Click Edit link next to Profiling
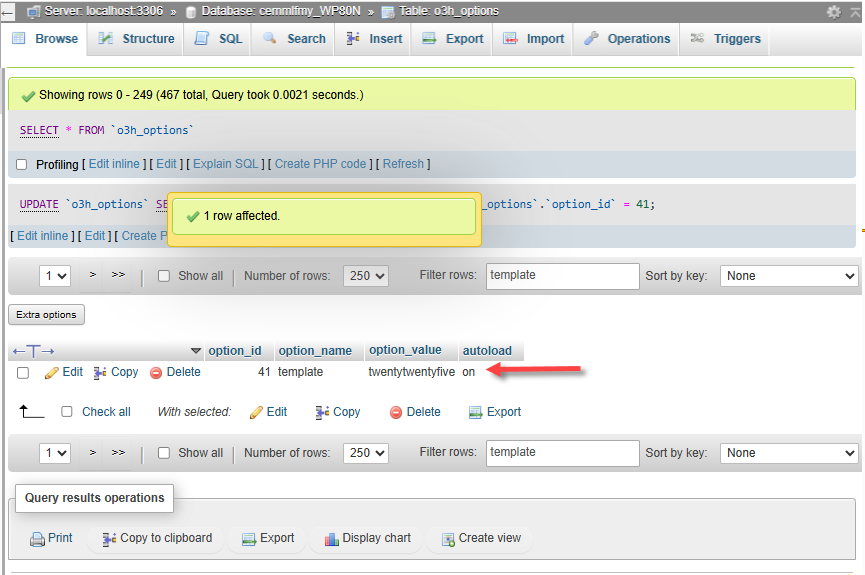This screenshot has width=865, height=575. pos(166,164)
